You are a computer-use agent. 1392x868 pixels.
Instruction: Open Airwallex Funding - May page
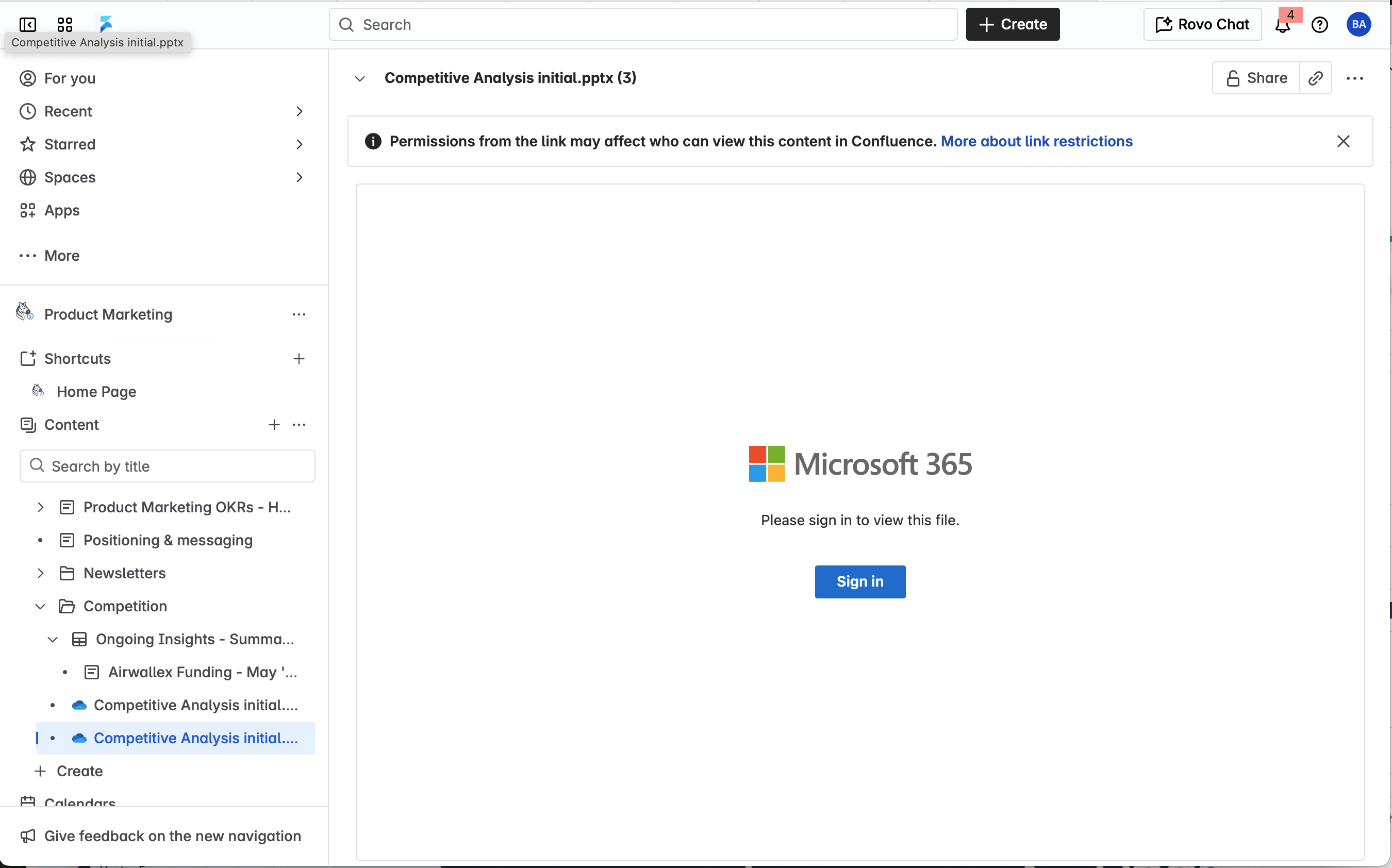tap(202, 672)
